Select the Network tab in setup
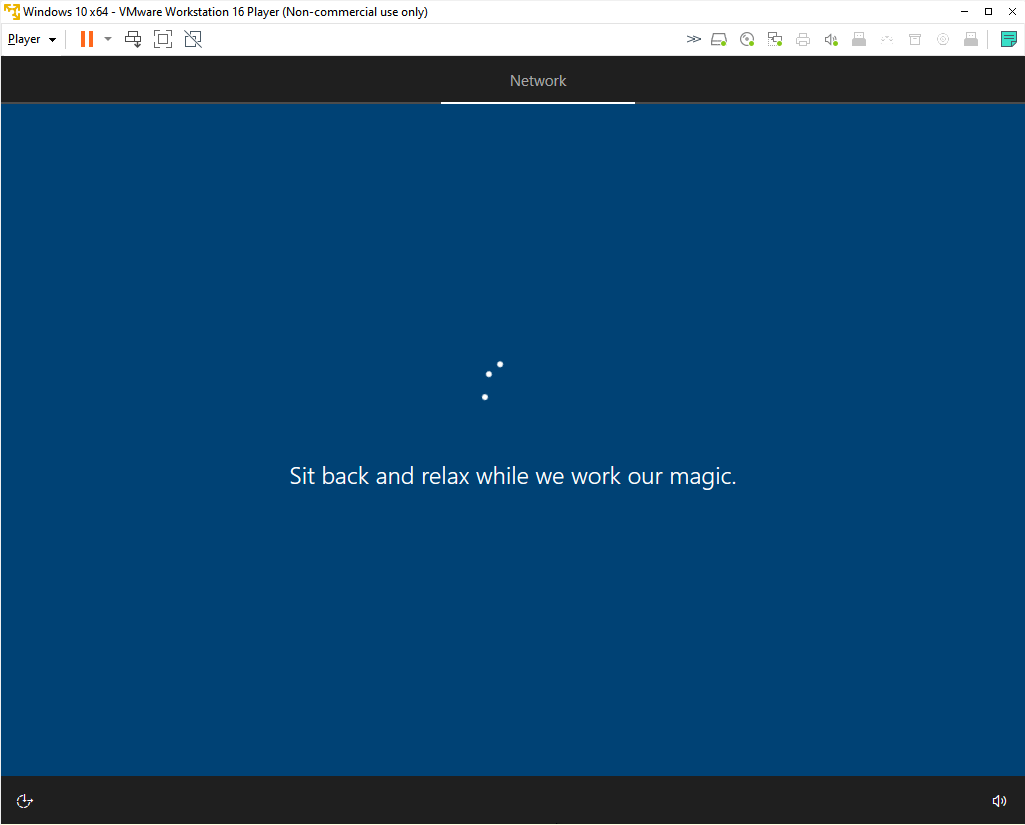The image size is (1025, 825). tap(538, 81)
